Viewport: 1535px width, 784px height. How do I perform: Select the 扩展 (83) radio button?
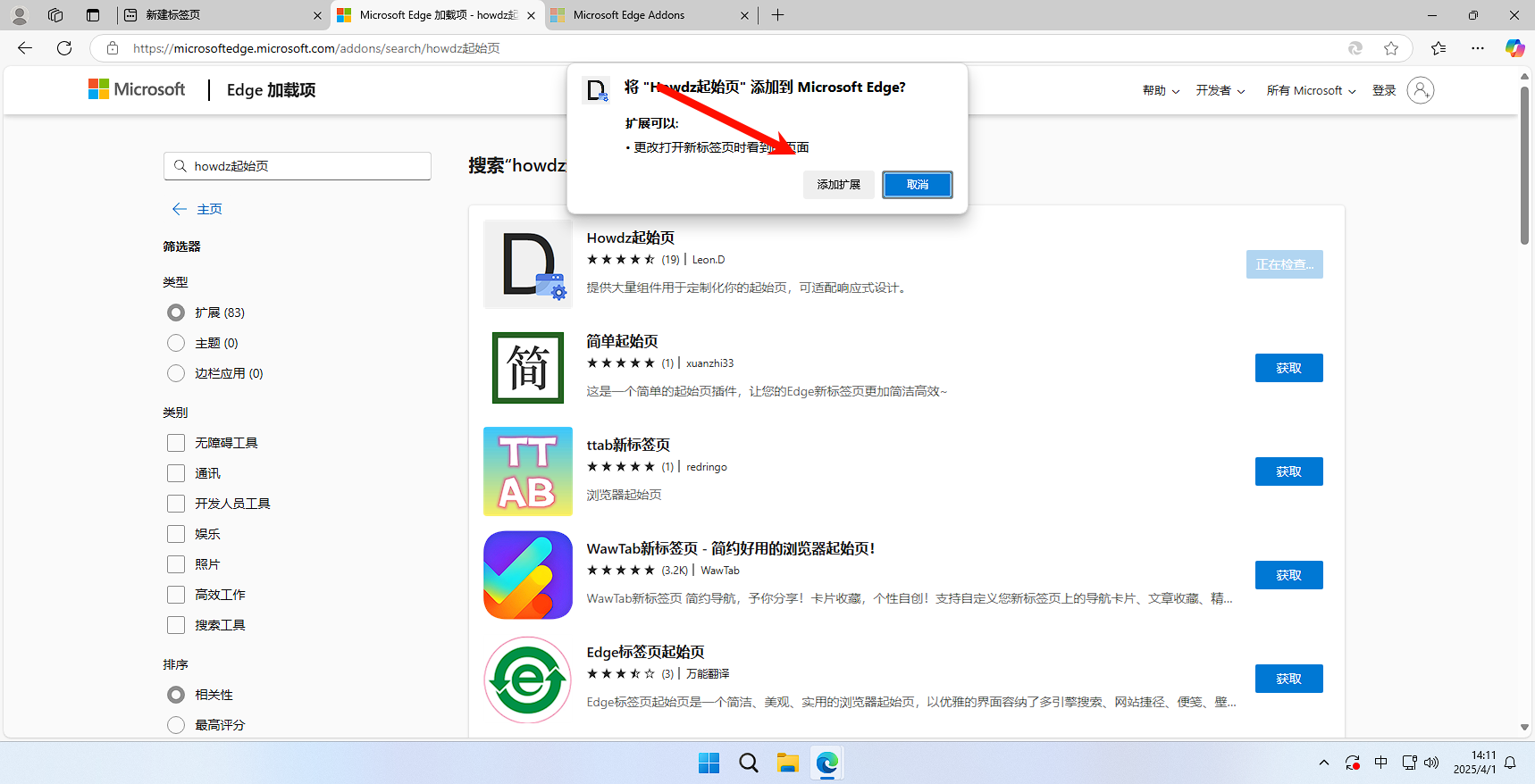[176, 313]
